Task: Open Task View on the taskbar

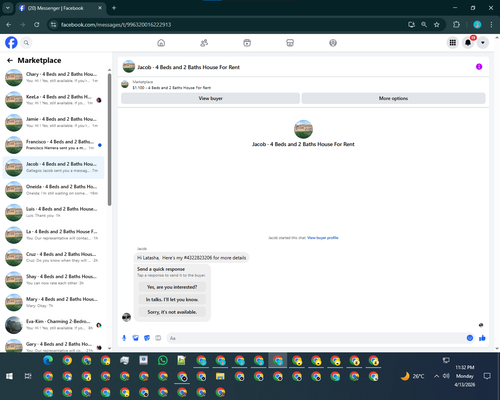Action: pos(28,376)
